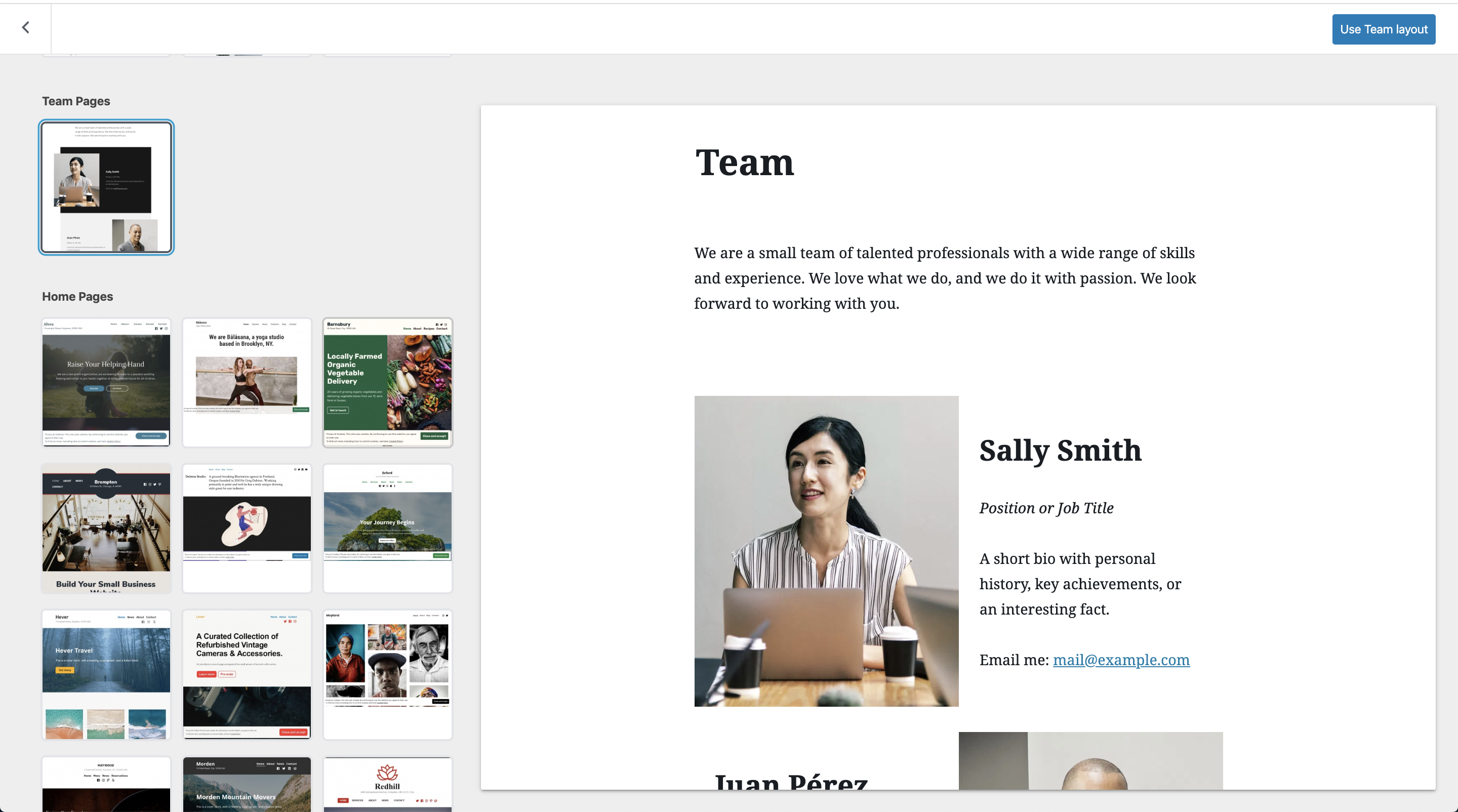Choose the Alves home page layout
Image resolution: width=1458 pixels, height=812 pixels.
point(106,383)
